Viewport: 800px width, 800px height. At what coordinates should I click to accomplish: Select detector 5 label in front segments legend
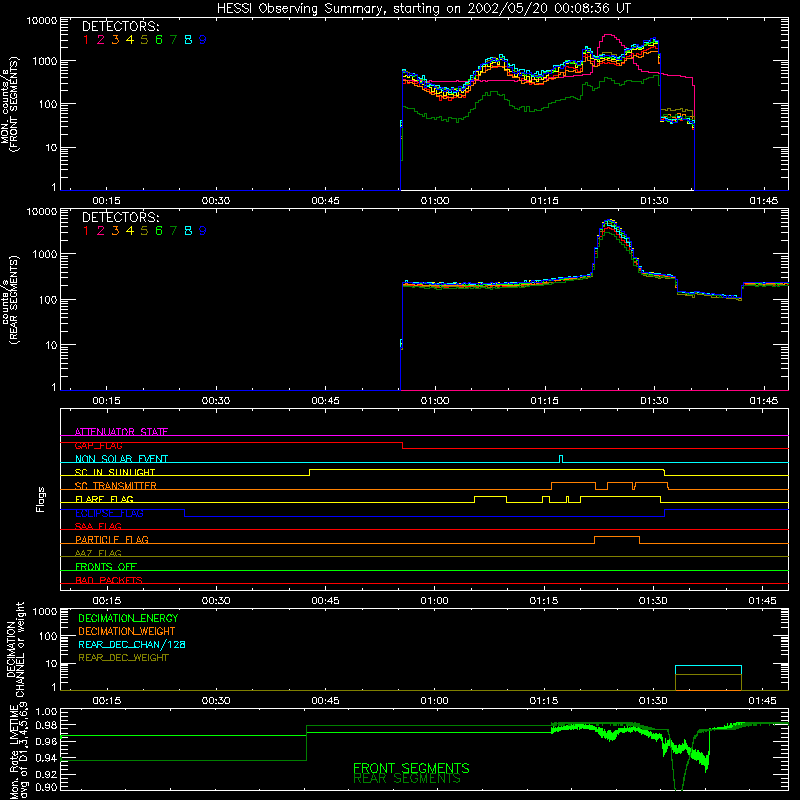point(144,39)
